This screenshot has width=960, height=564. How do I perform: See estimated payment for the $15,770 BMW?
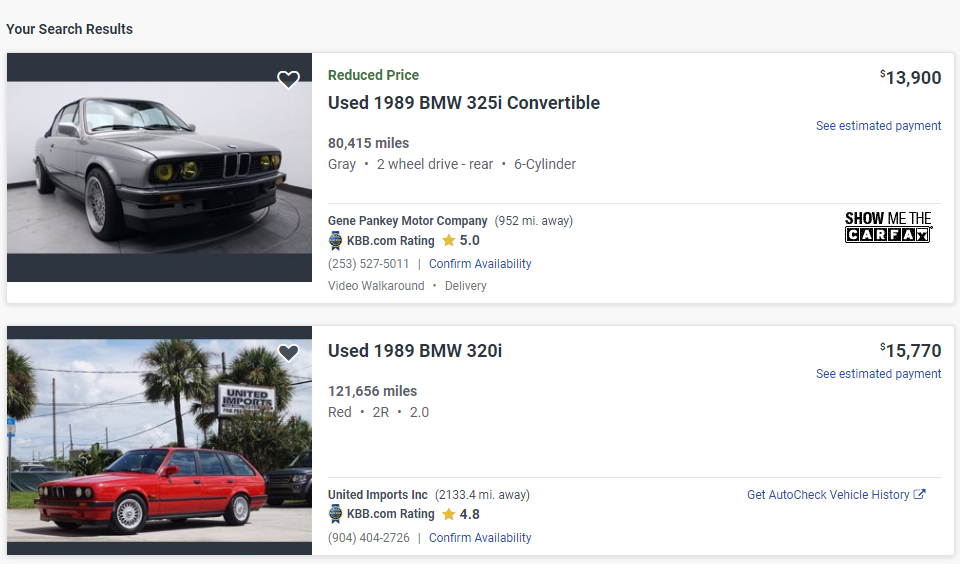[878, 374]
